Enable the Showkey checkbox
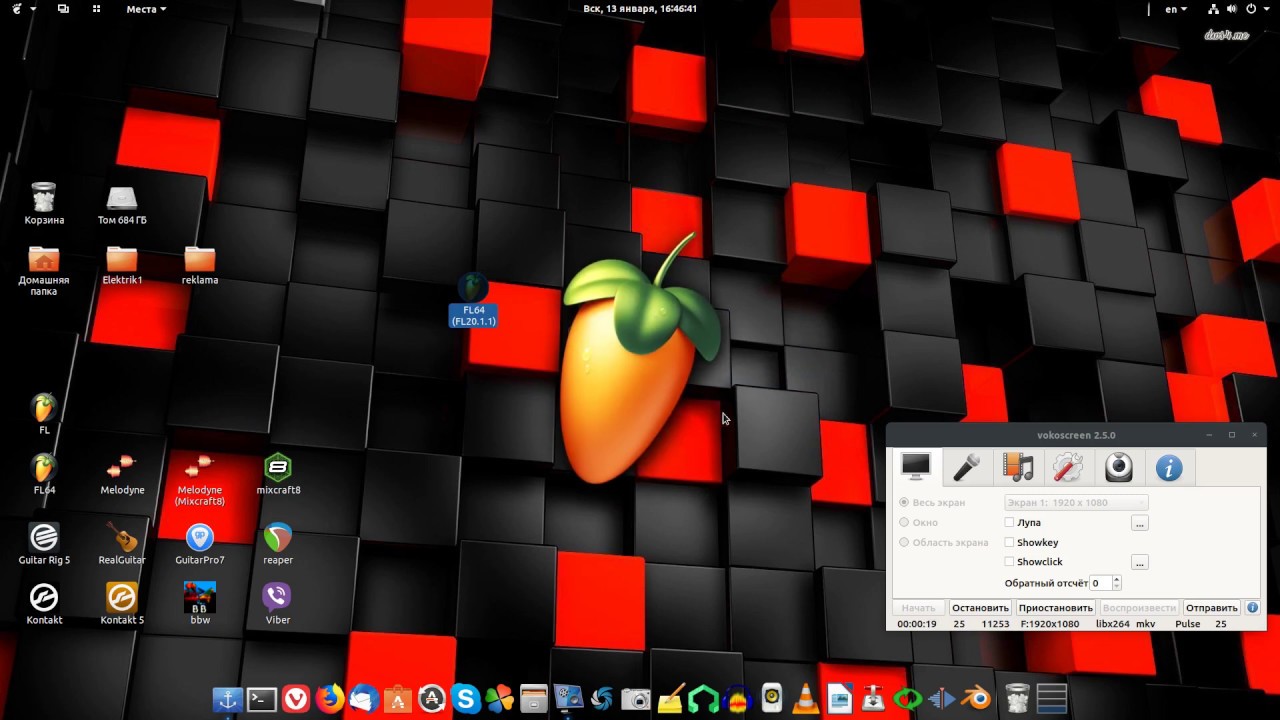Screen dimensions: 1280x720 pyautogui.click(x=1031, y=542)
